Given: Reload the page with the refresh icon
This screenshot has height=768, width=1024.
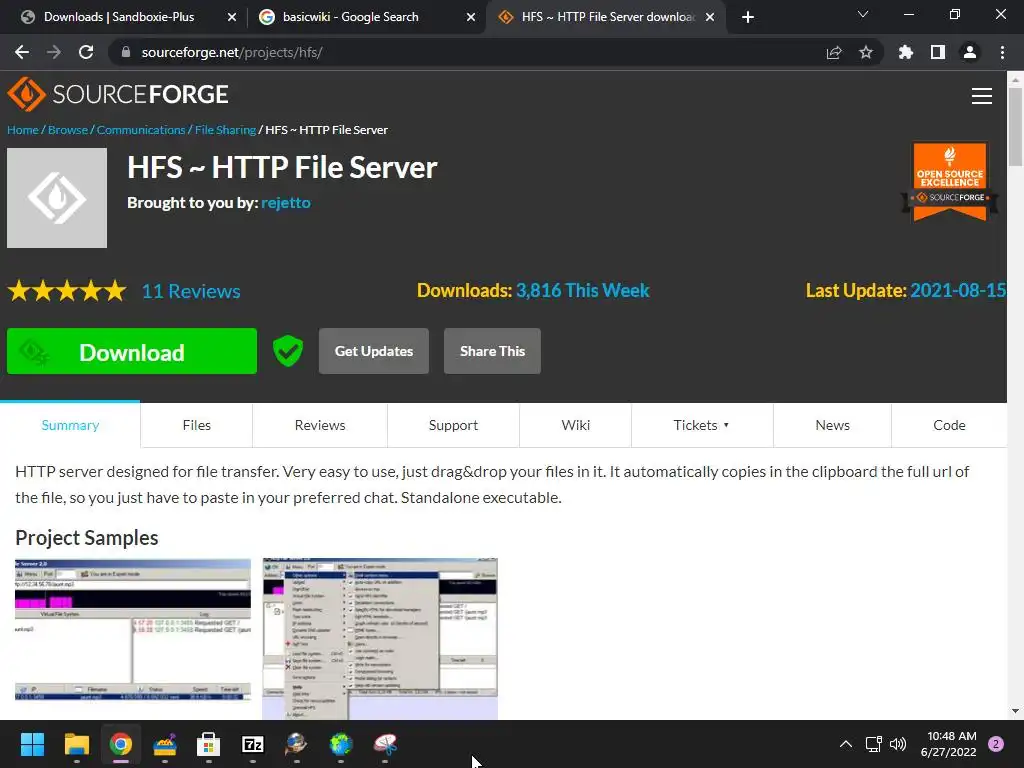Looking at the screenshot, I should pyautogui.click(x=86, y=52).
